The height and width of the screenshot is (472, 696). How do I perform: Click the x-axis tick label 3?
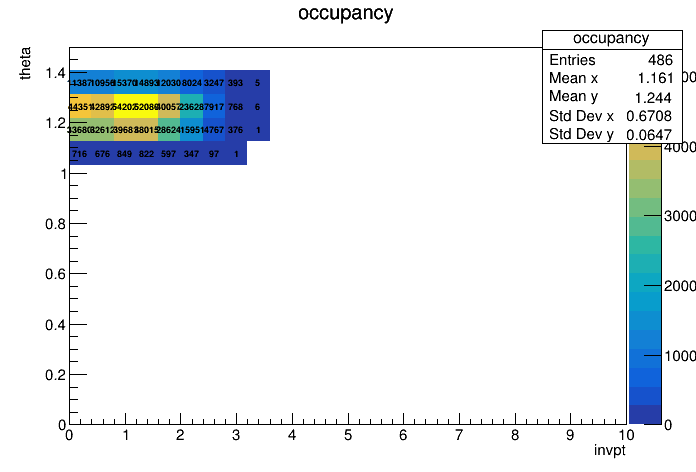tap(236, 435)
